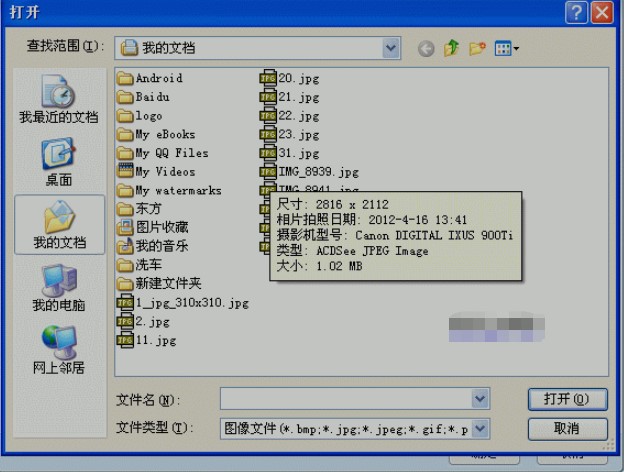The width and height of the screenshot is (624, 472).
Task: Select the 1_jpg_310x310.jpg file icon
Action: coord(125,303)
